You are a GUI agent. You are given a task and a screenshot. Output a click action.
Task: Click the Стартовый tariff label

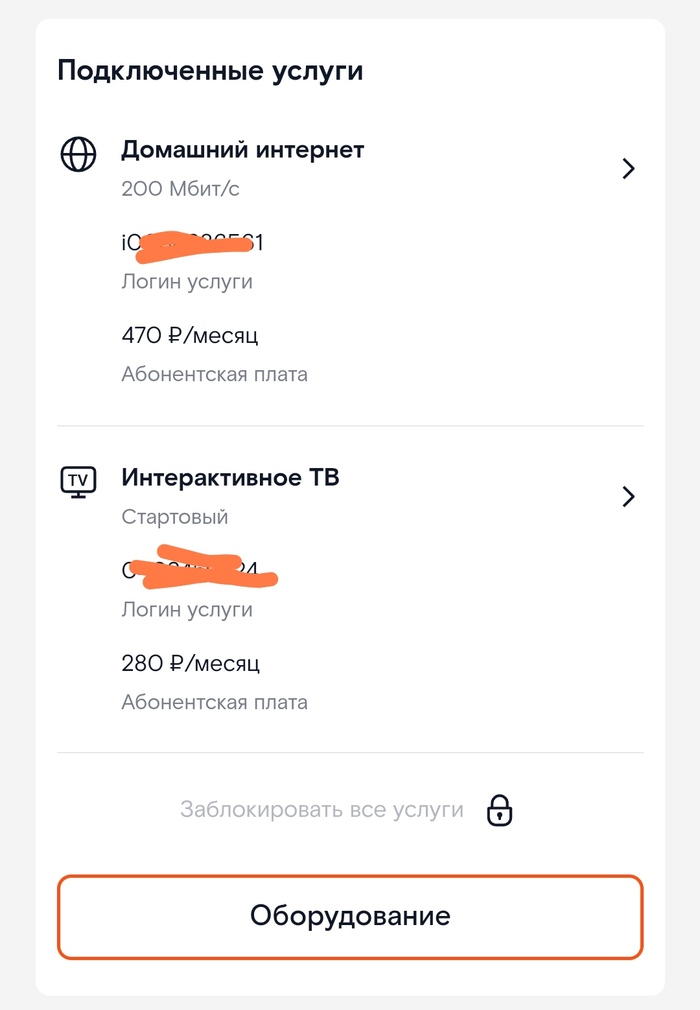pos(175,517)
